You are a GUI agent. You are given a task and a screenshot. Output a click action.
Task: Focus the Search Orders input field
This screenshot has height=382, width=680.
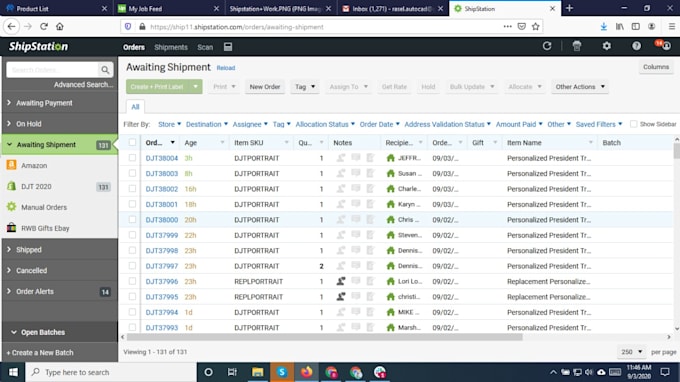point(53,70)
